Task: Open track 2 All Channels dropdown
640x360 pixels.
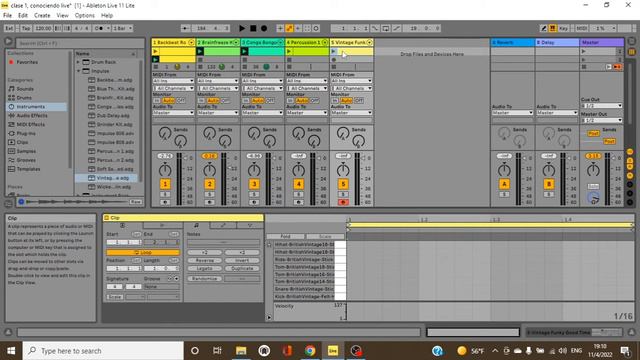Action: pyautogui.click(x=218, y=88)
